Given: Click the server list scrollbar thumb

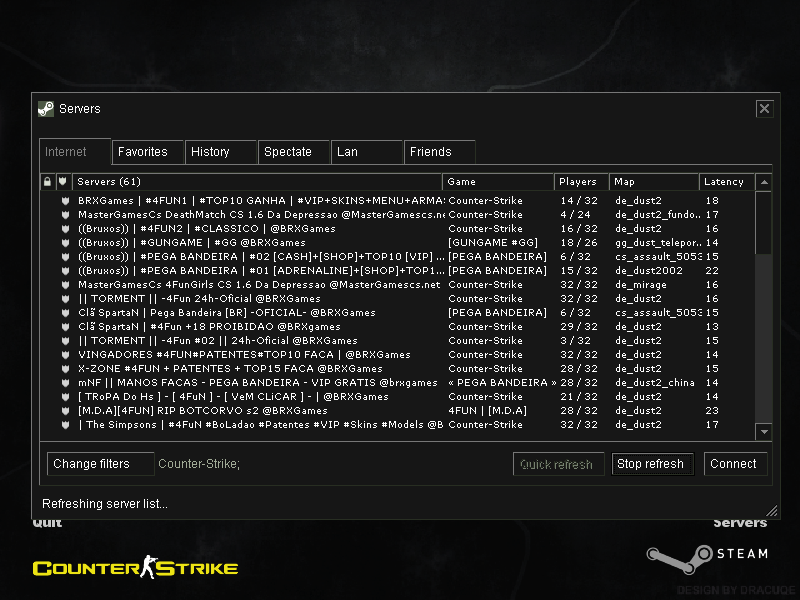Looking at the screenshot, I should pyautogui.click(x=764, y=222).
